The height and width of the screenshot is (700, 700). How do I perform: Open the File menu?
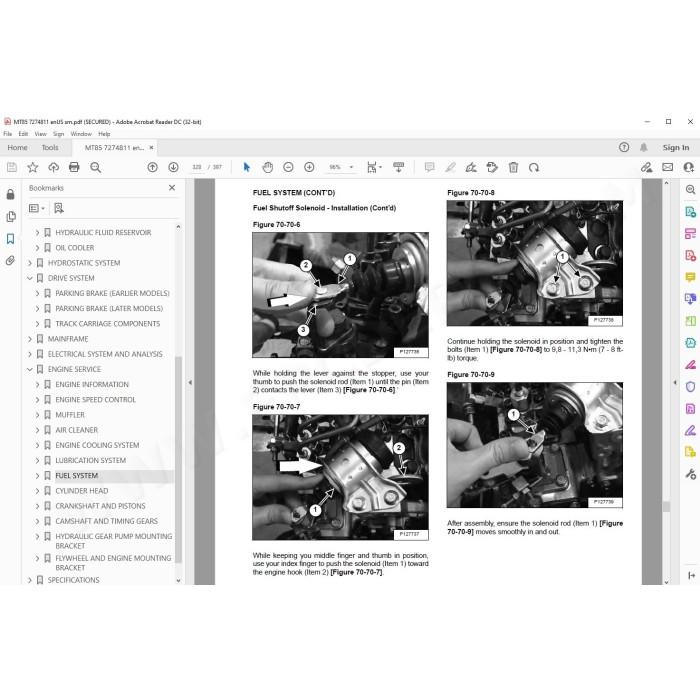pos(8,133)
